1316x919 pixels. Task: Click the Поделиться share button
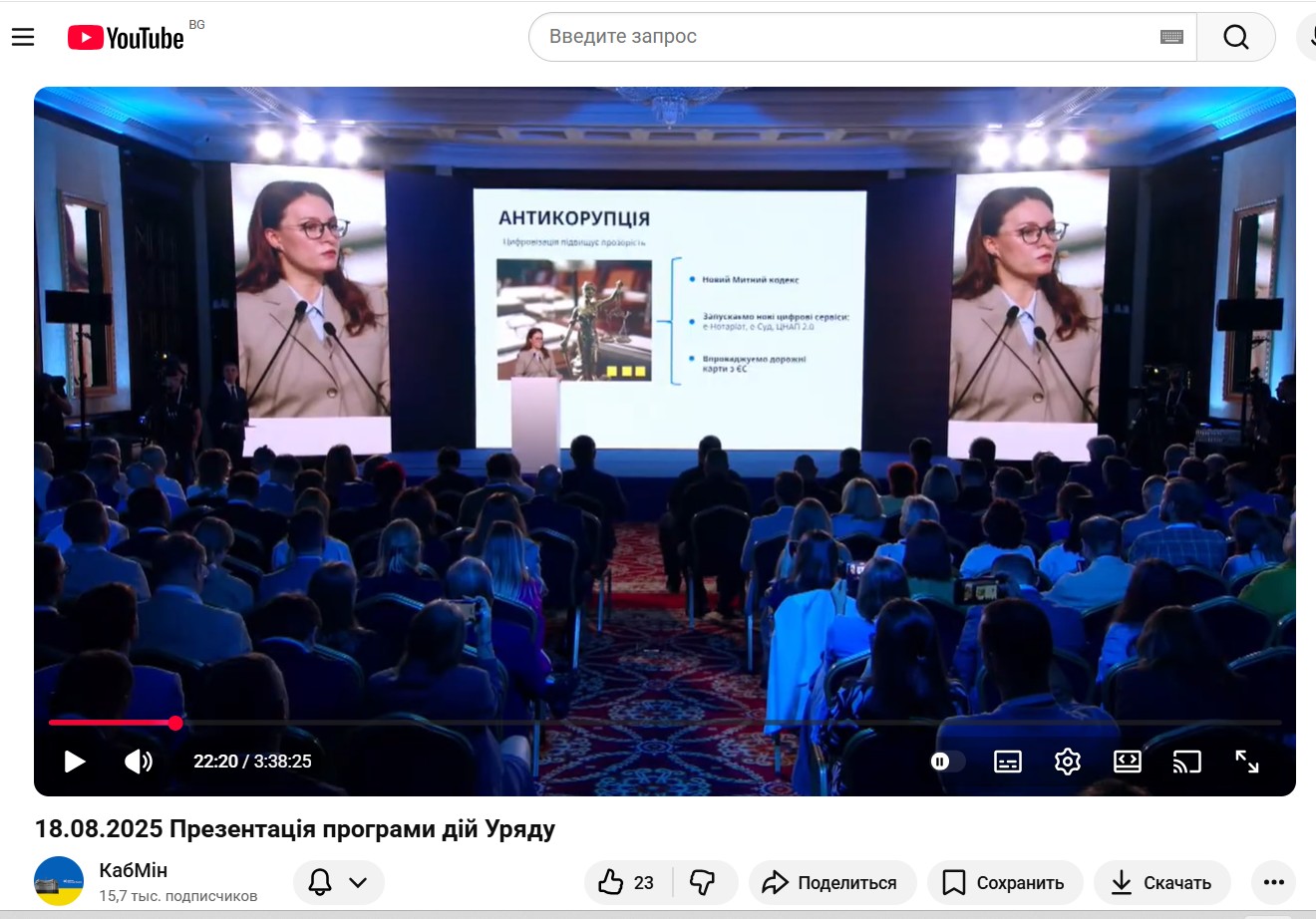(x=831, y=882)
